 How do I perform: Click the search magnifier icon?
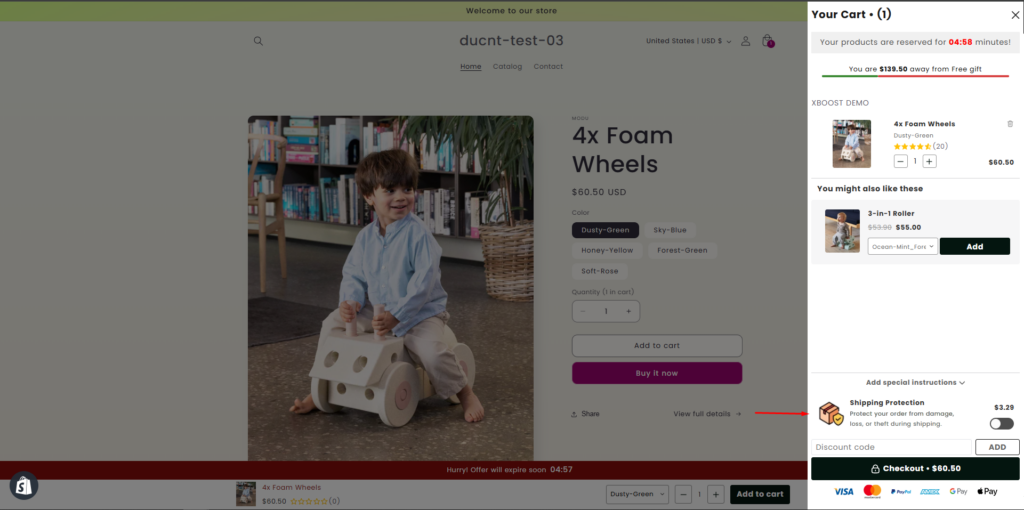(258, 41)
